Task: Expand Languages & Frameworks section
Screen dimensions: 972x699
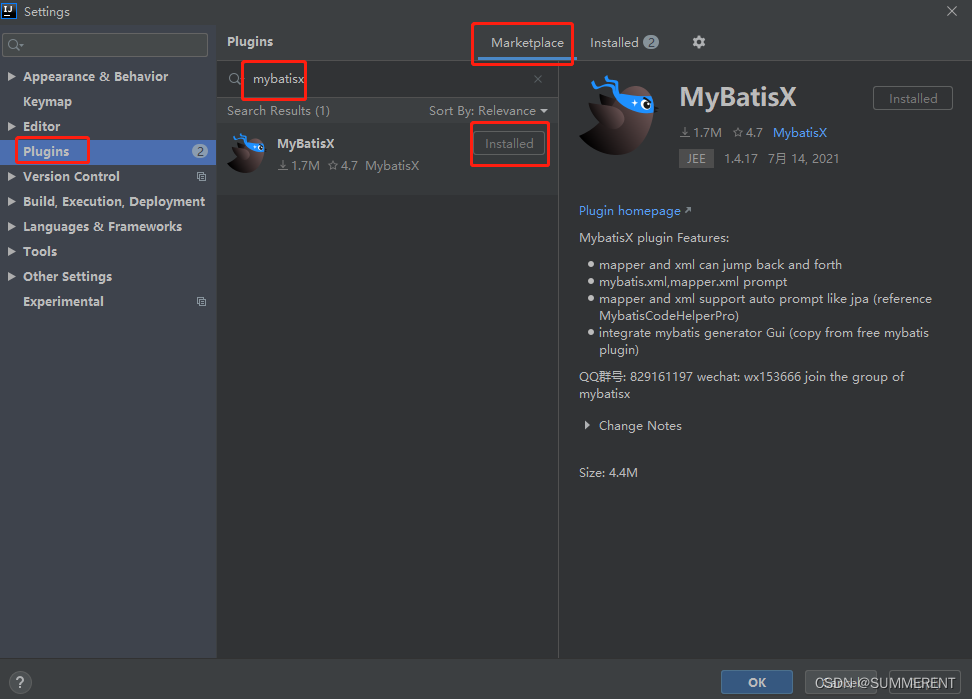Action: pos(11,227)
